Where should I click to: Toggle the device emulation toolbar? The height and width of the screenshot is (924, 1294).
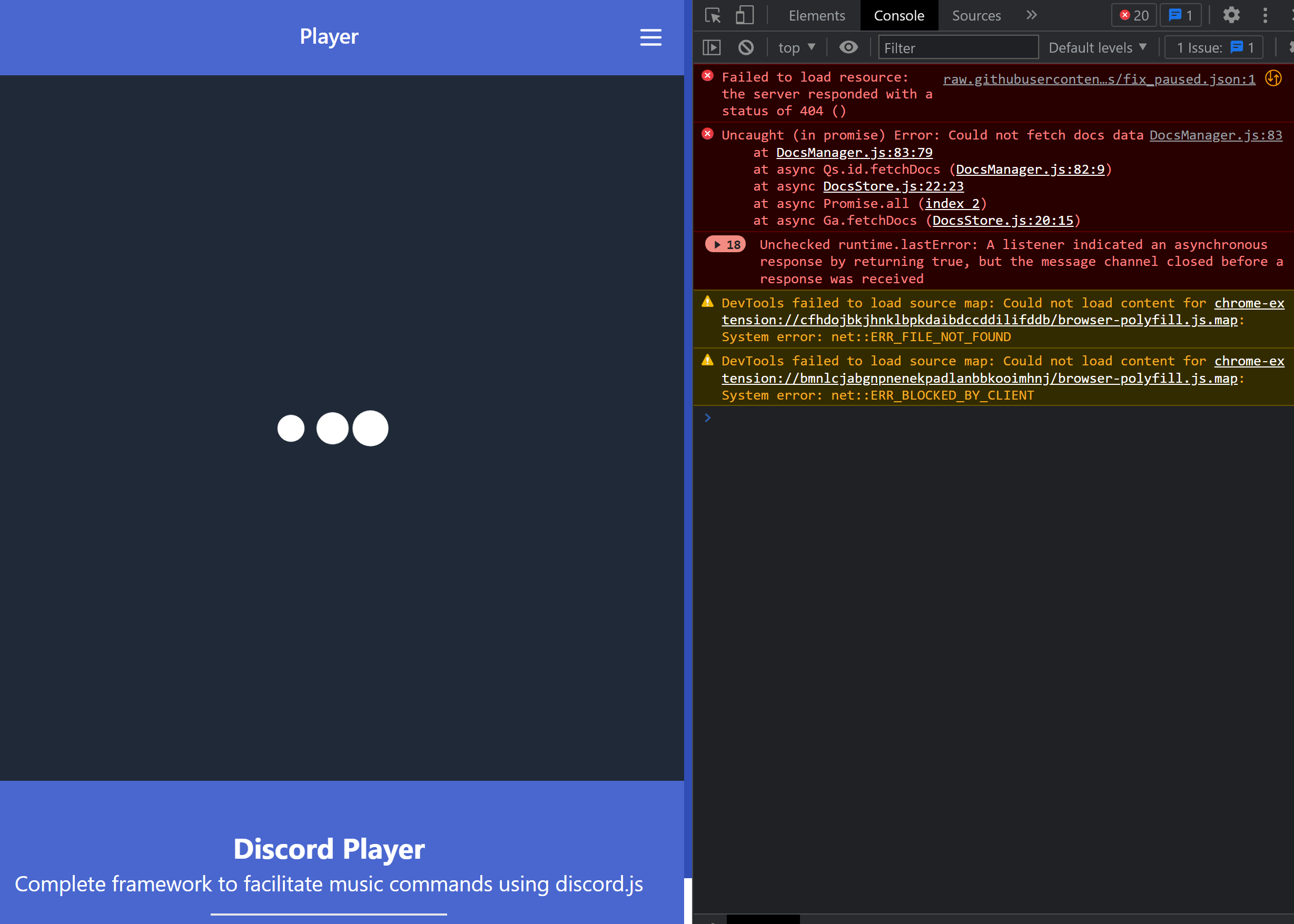click(x=743, y=15)
